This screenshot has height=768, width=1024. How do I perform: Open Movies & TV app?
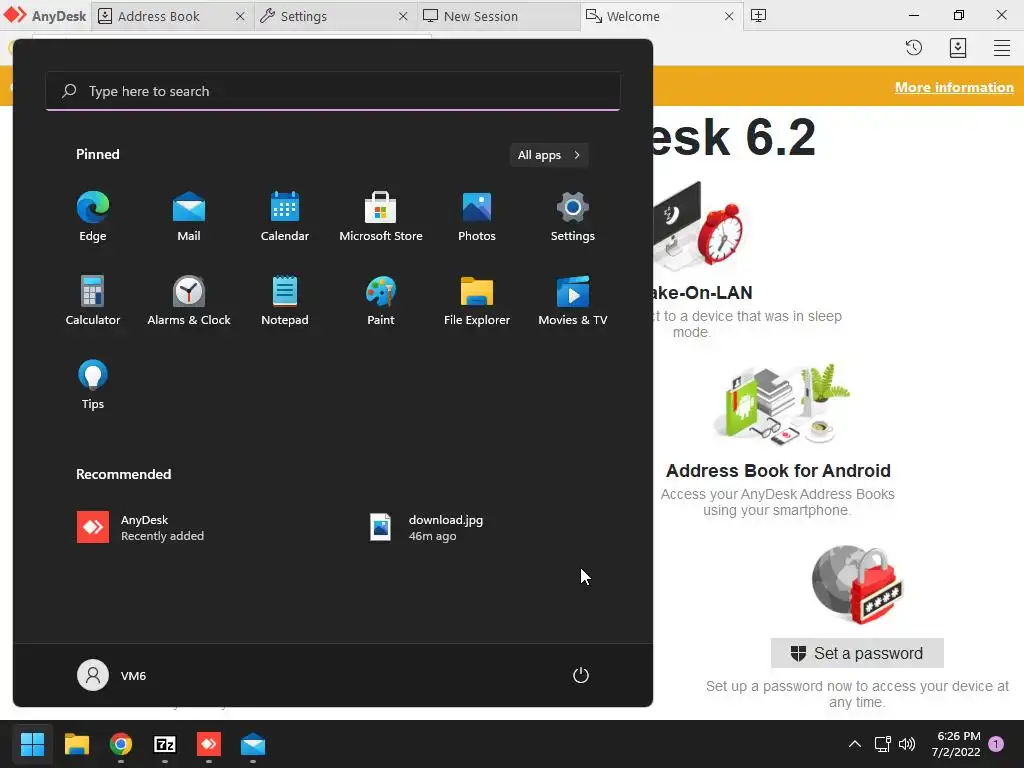573,301
